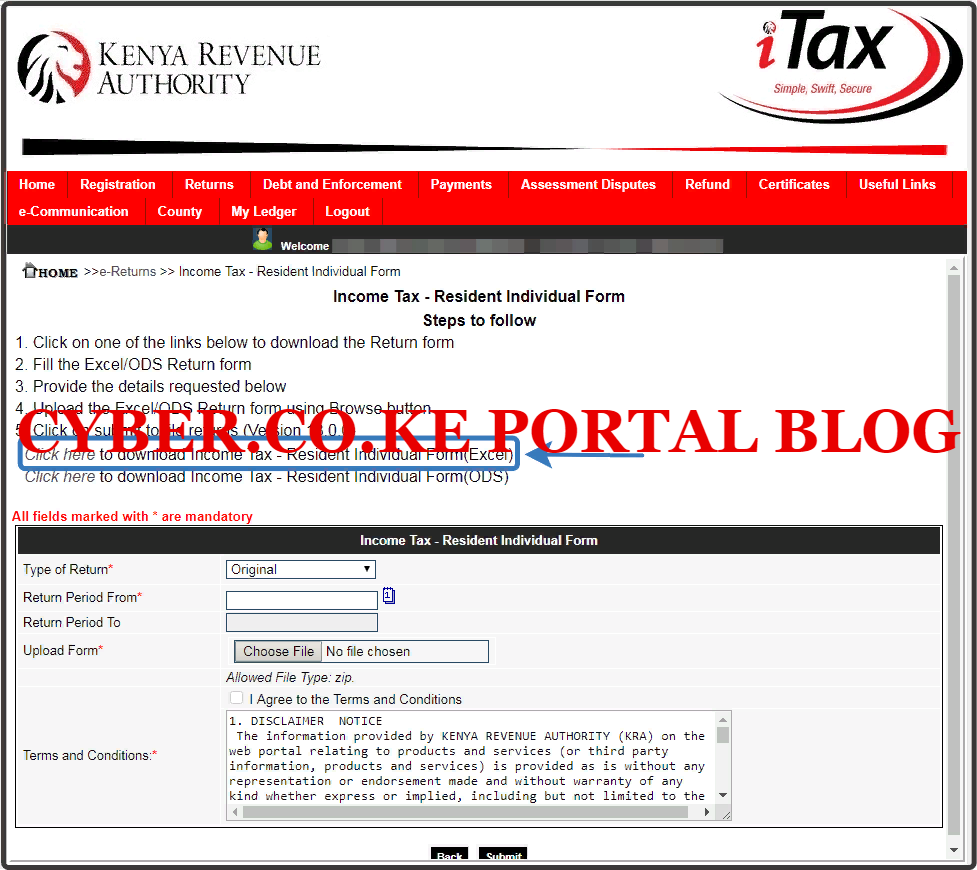Screen dimensions: 977x870
Task: Click Logout in the navigation bar
Action: 347,211
